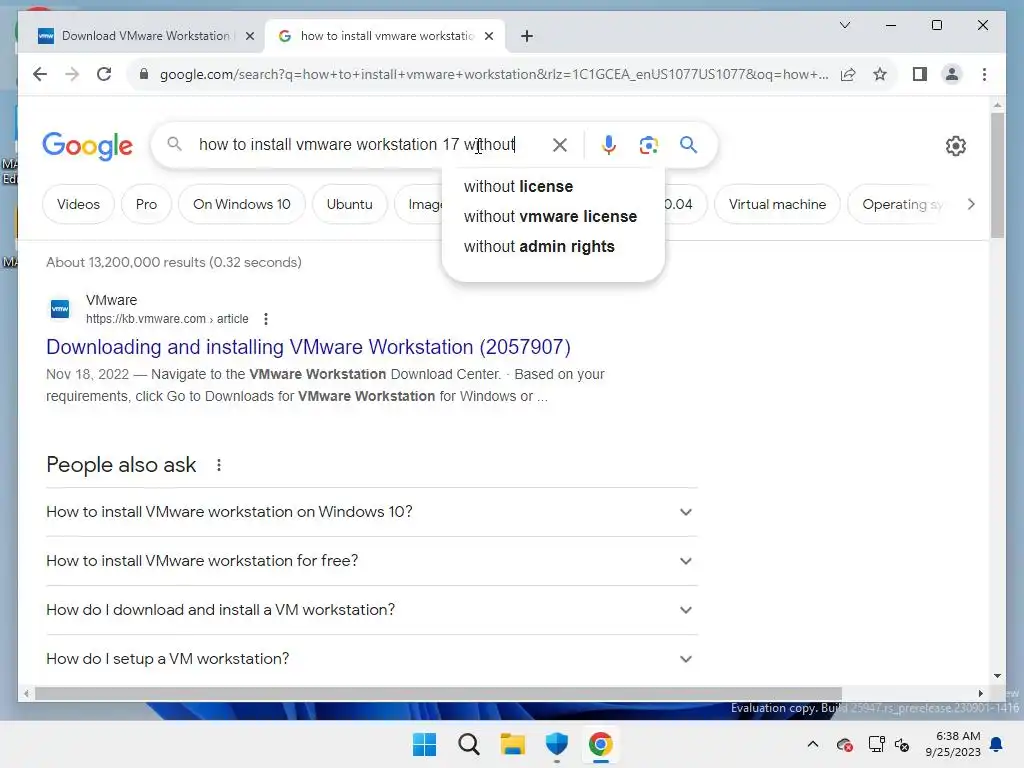1024x768 pixels.
Task: Click the kb.vmware.com article URL
Action: [167, 319]
